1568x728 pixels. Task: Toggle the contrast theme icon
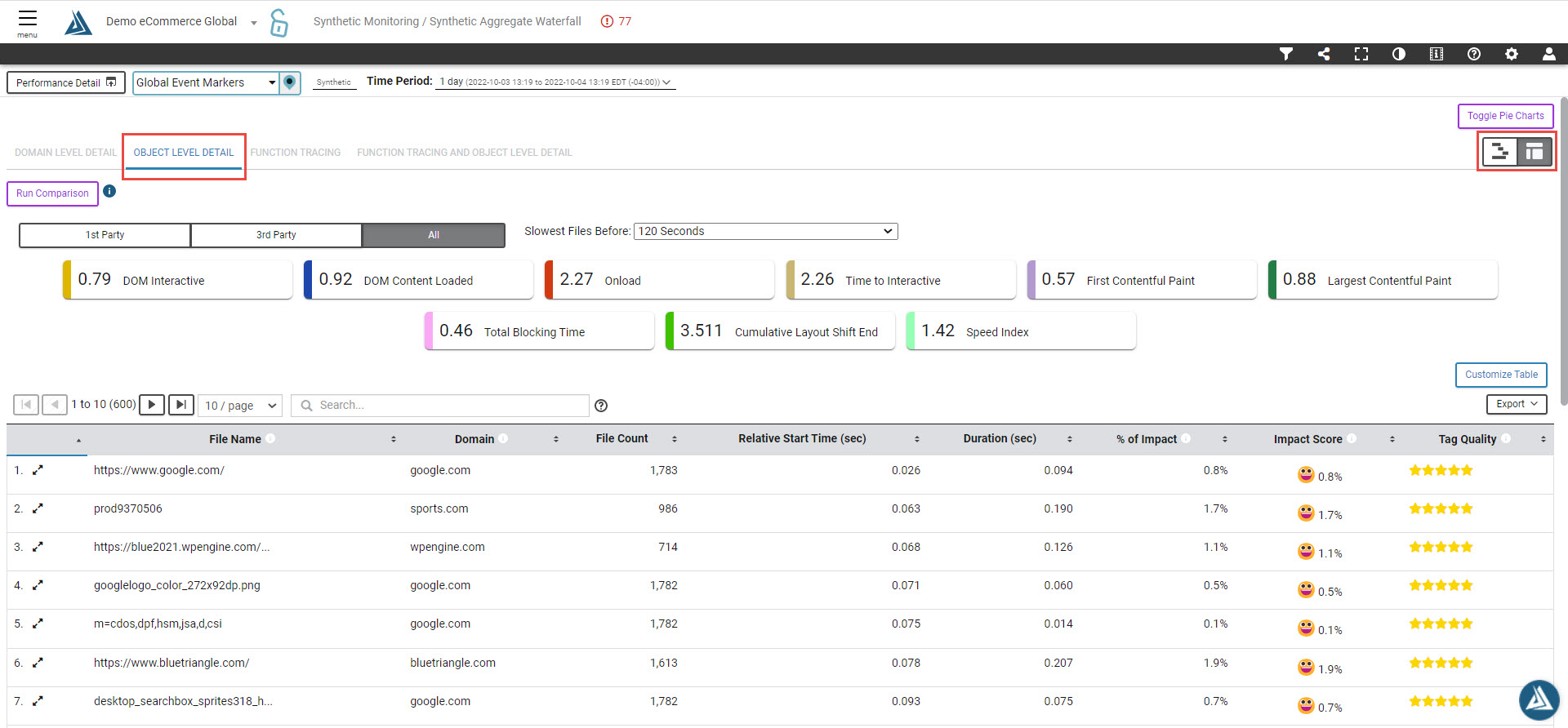click(x=1399, y=54)
